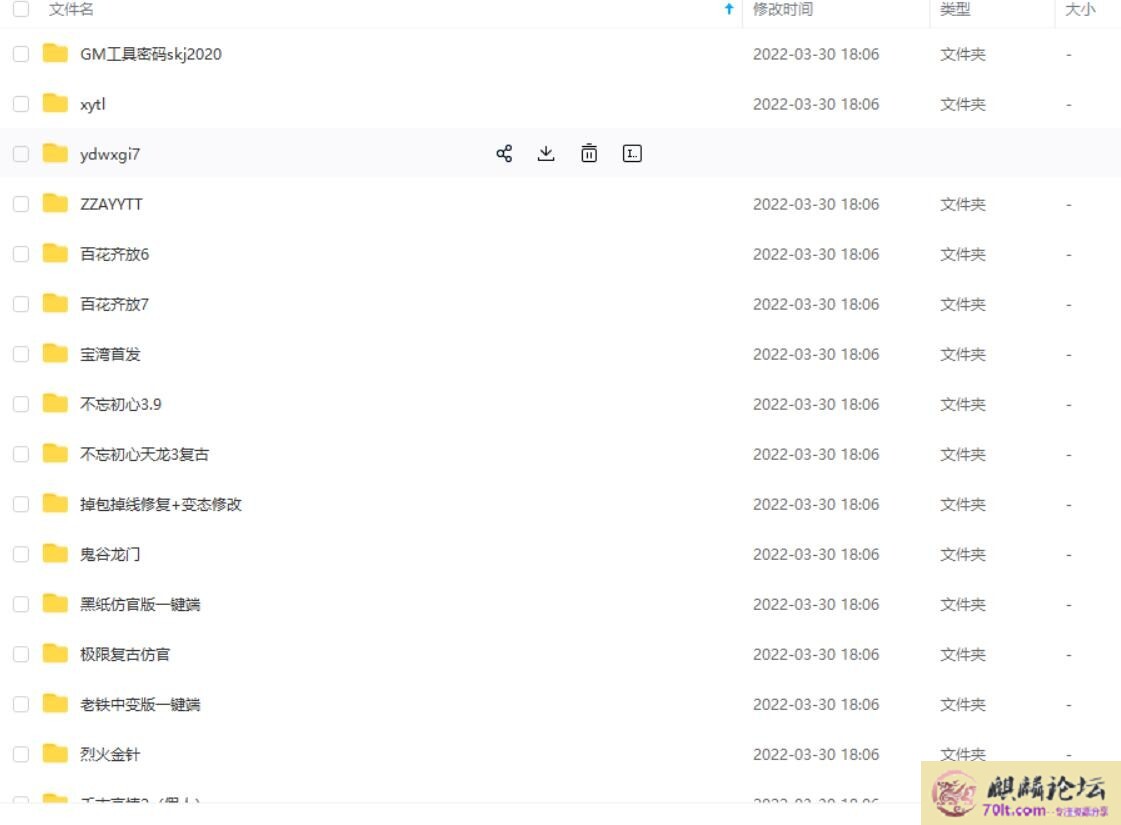Open the 掉包掉线修复+变态修改 folder name
The width and height of the screenshot is (1121, 825).
(x=161, y=505)
